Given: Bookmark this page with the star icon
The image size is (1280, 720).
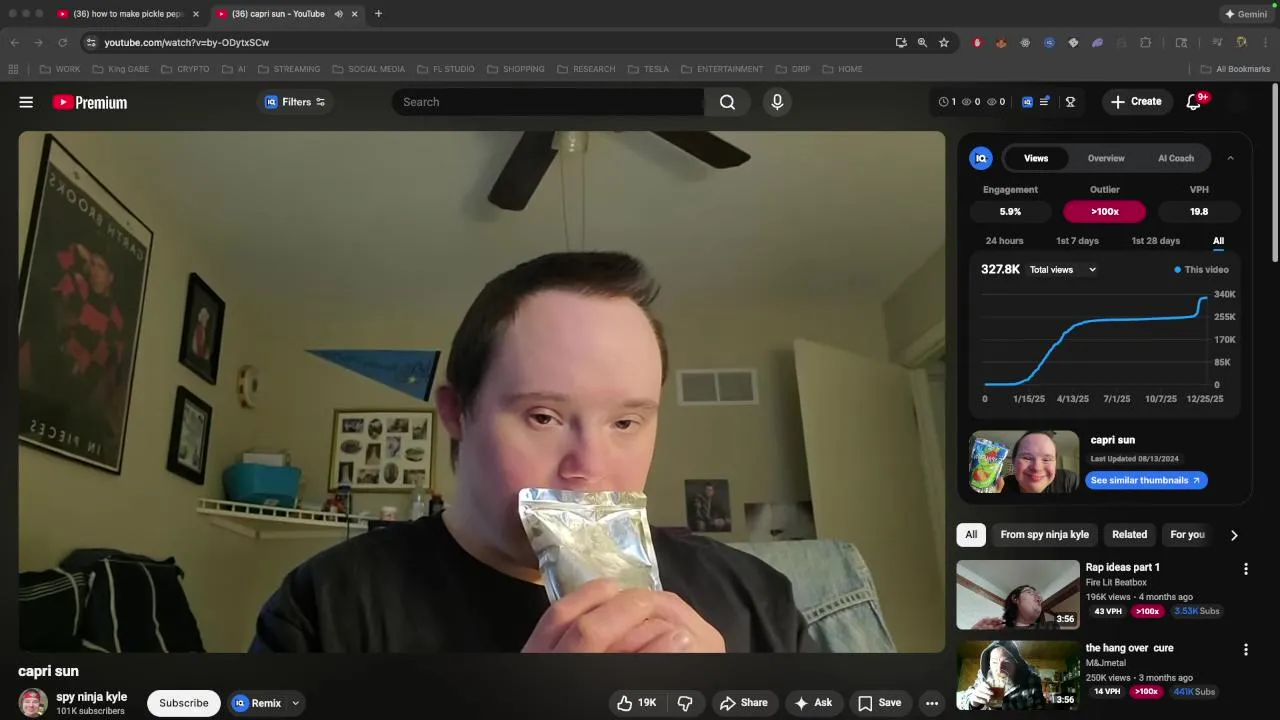Looking at the screenshot, I should coord(943,43).
